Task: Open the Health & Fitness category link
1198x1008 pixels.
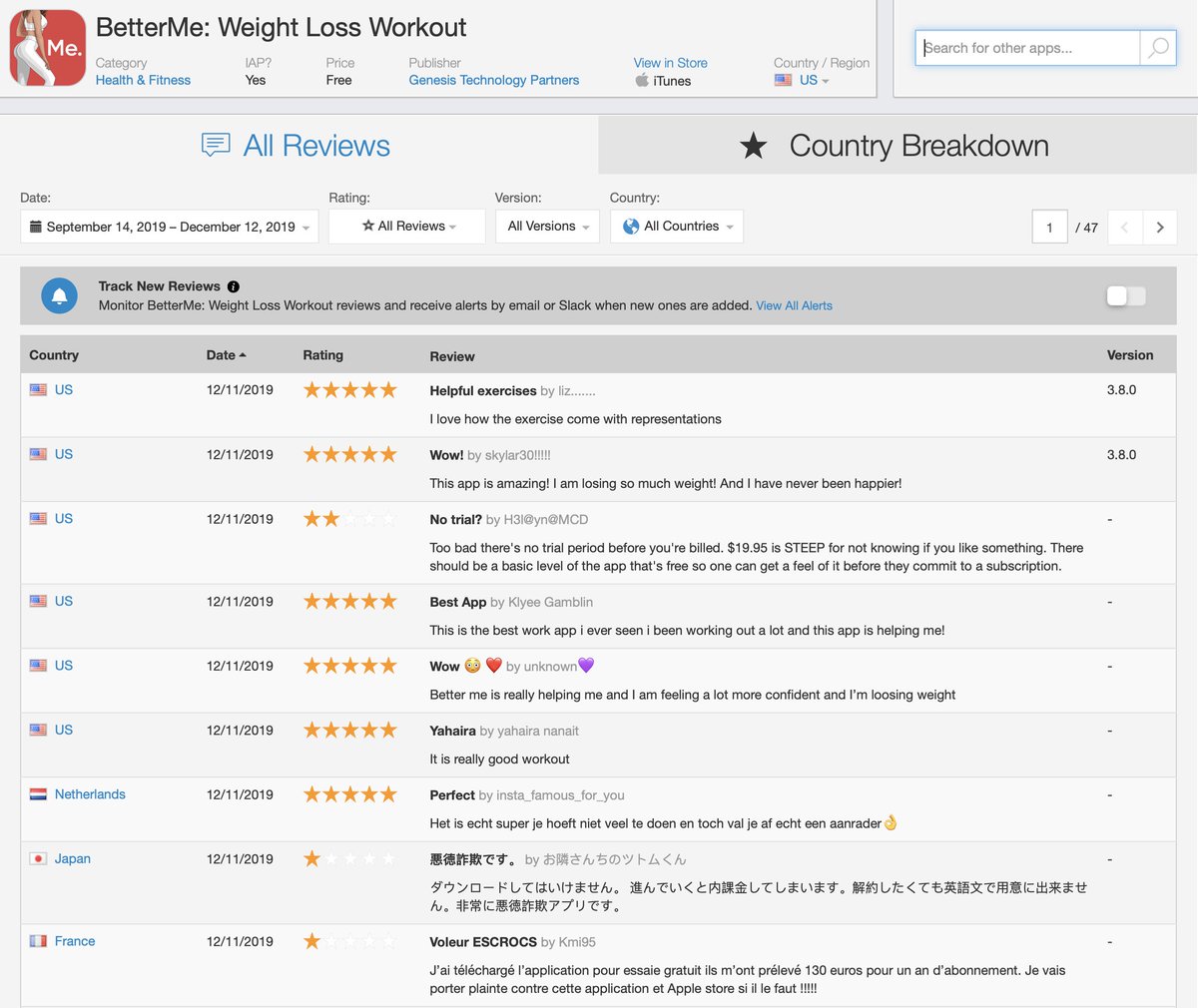Action: (x=143, y=80)
